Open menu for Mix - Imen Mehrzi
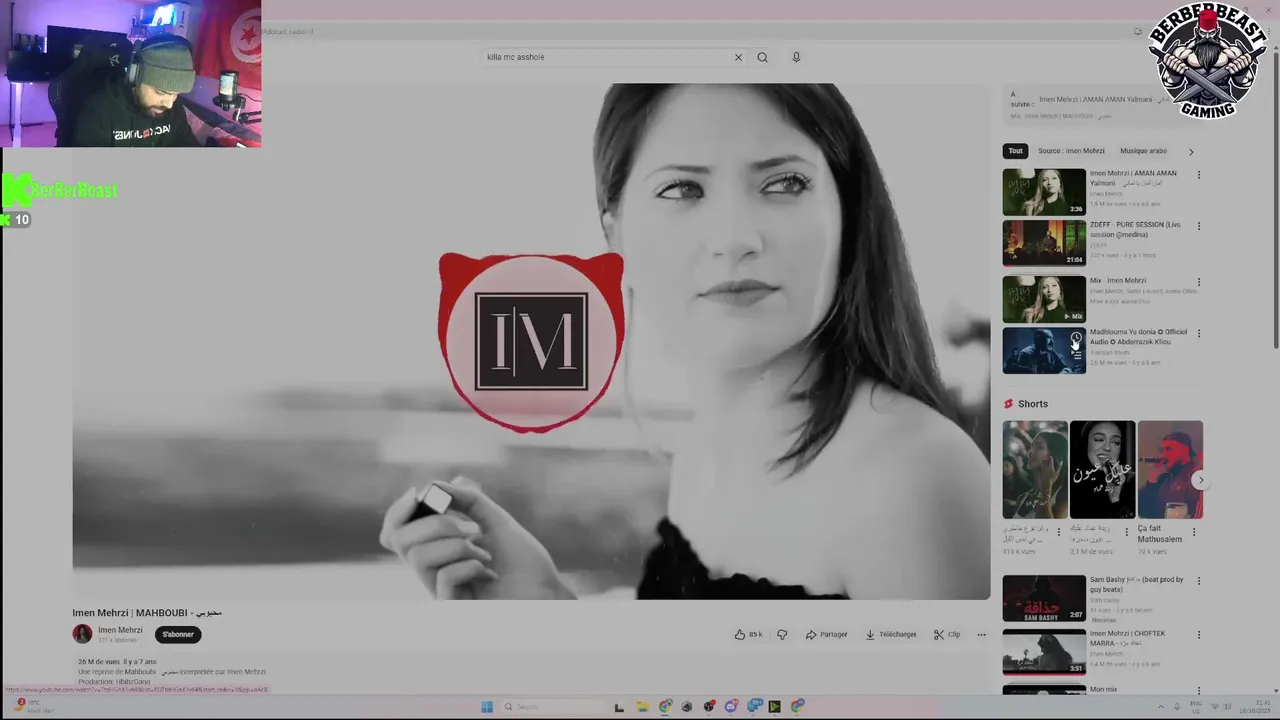 pos(1198,282)
